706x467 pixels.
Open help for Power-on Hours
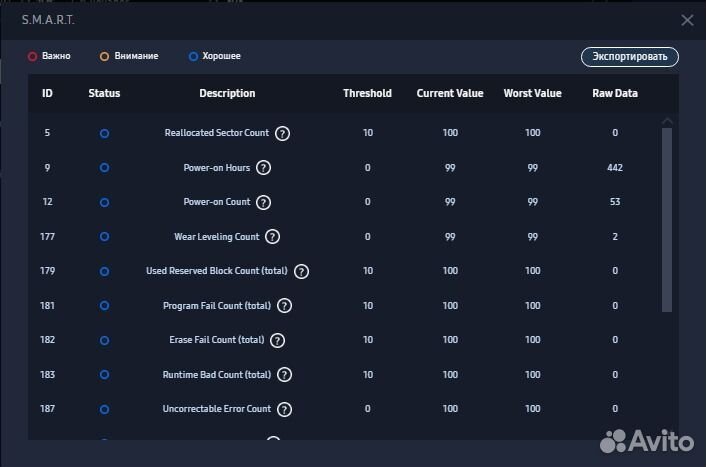[264, 168]
